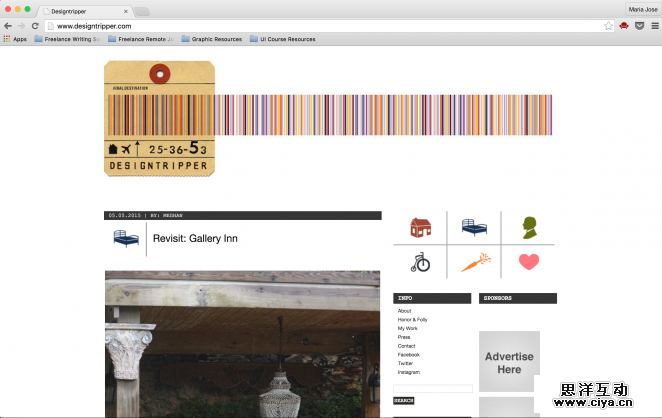
Task: Click the SPONSORS section header
Action: [518, 298]
